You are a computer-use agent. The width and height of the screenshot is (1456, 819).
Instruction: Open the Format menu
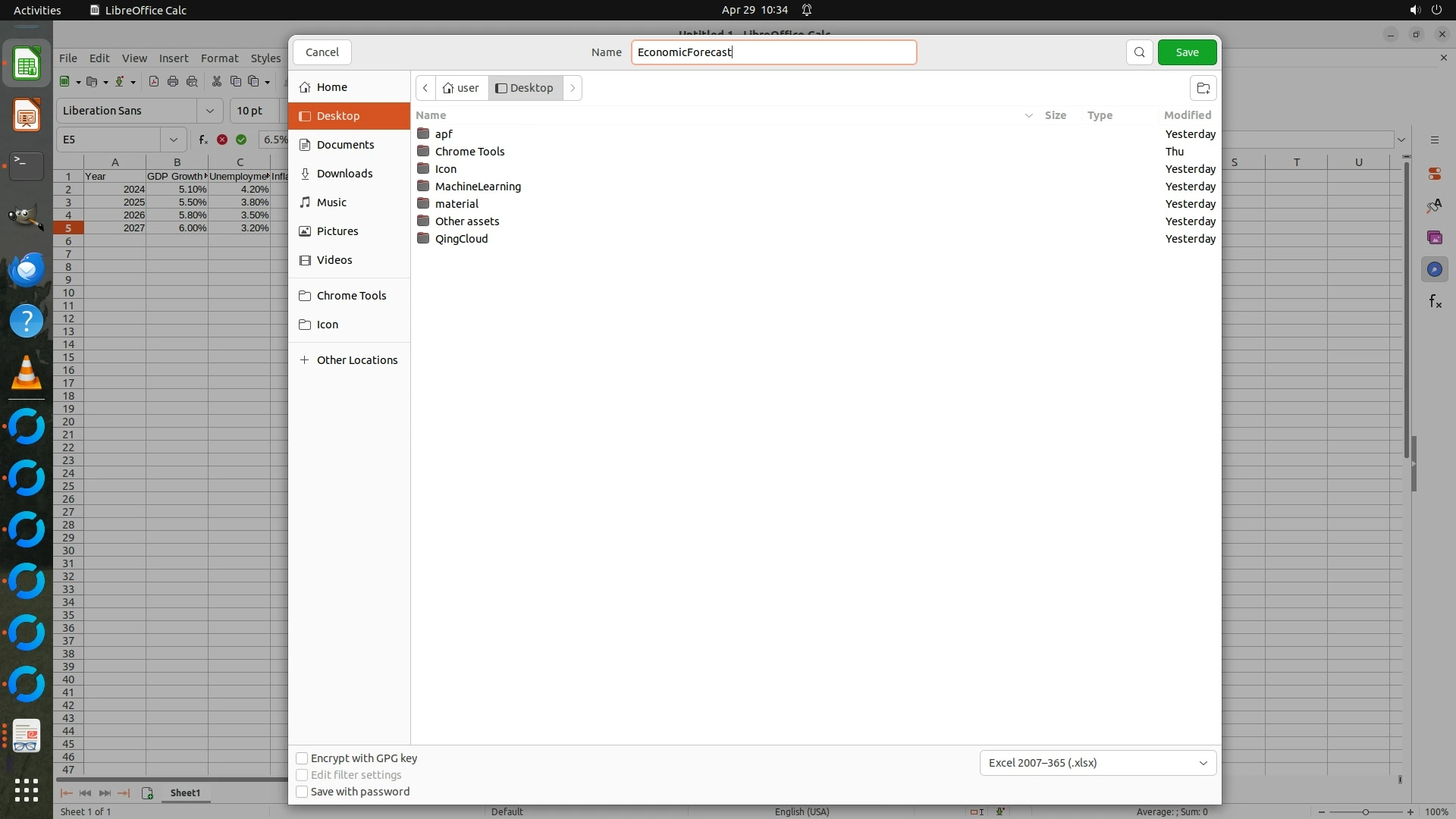point(219,58)
